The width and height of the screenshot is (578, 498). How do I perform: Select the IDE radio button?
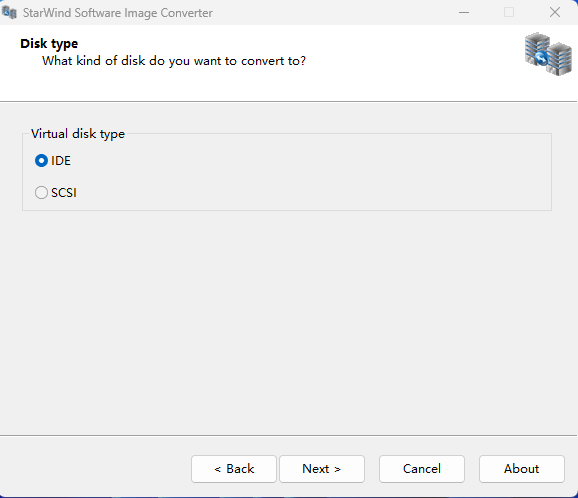coord(41,161)
